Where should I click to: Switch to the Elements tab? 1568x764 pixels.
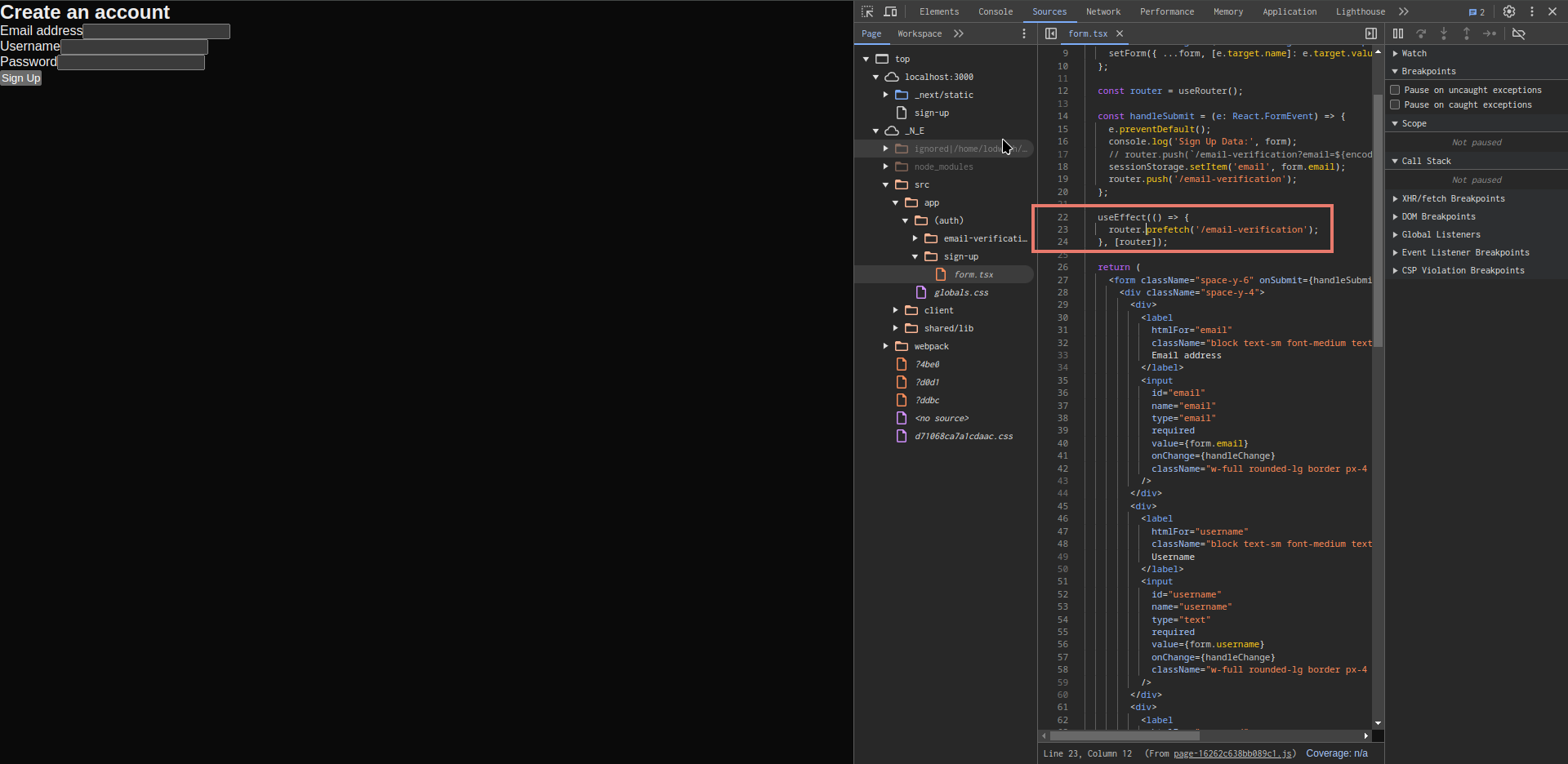pos(939,11)
